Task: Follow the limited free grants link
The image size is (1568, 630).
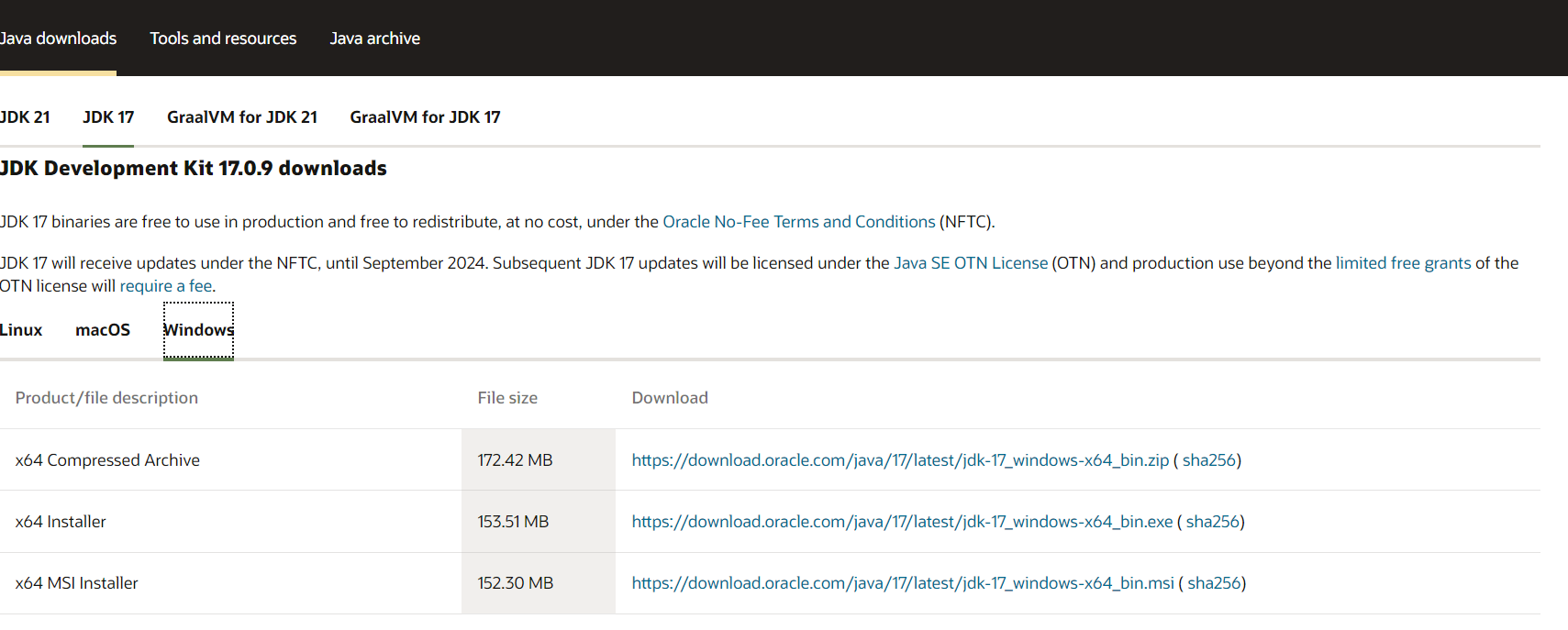Action: click(x=1403, y=263)
